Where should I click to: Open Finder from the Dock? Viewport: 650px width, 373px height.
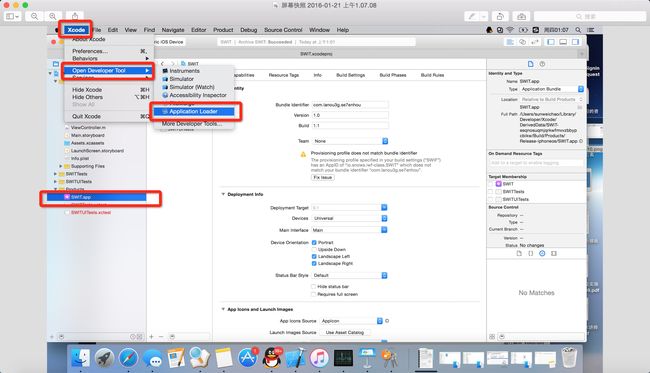click(x=80, y=357)
